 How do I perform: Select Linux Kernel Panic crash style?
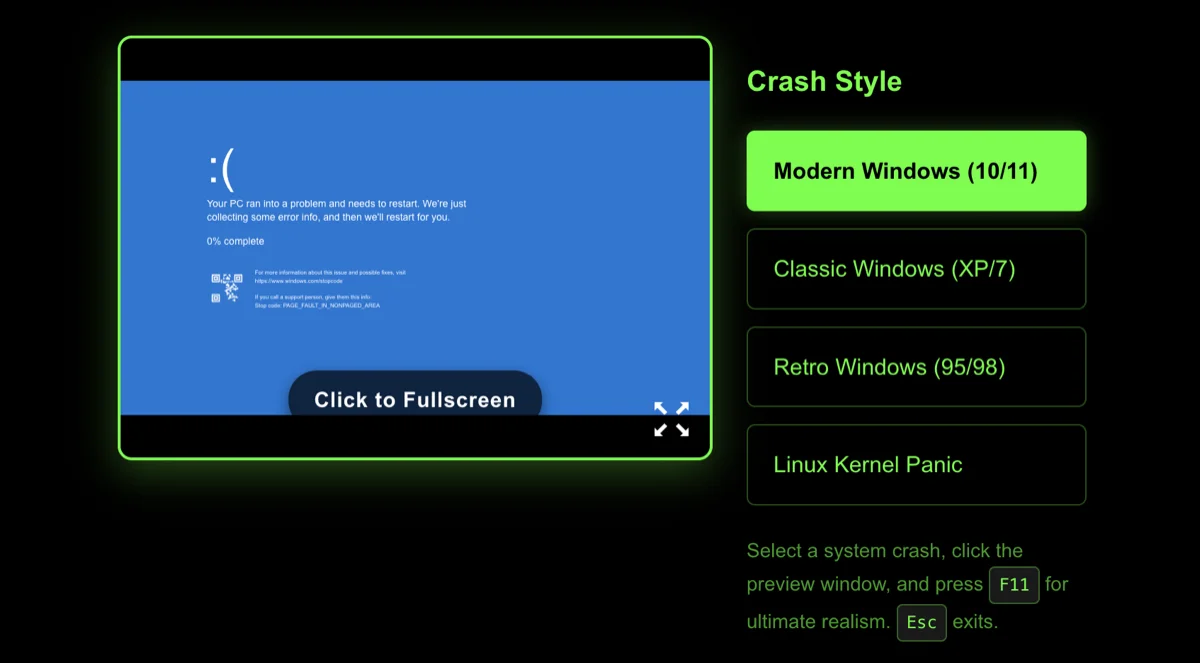[x=916, y=465]
